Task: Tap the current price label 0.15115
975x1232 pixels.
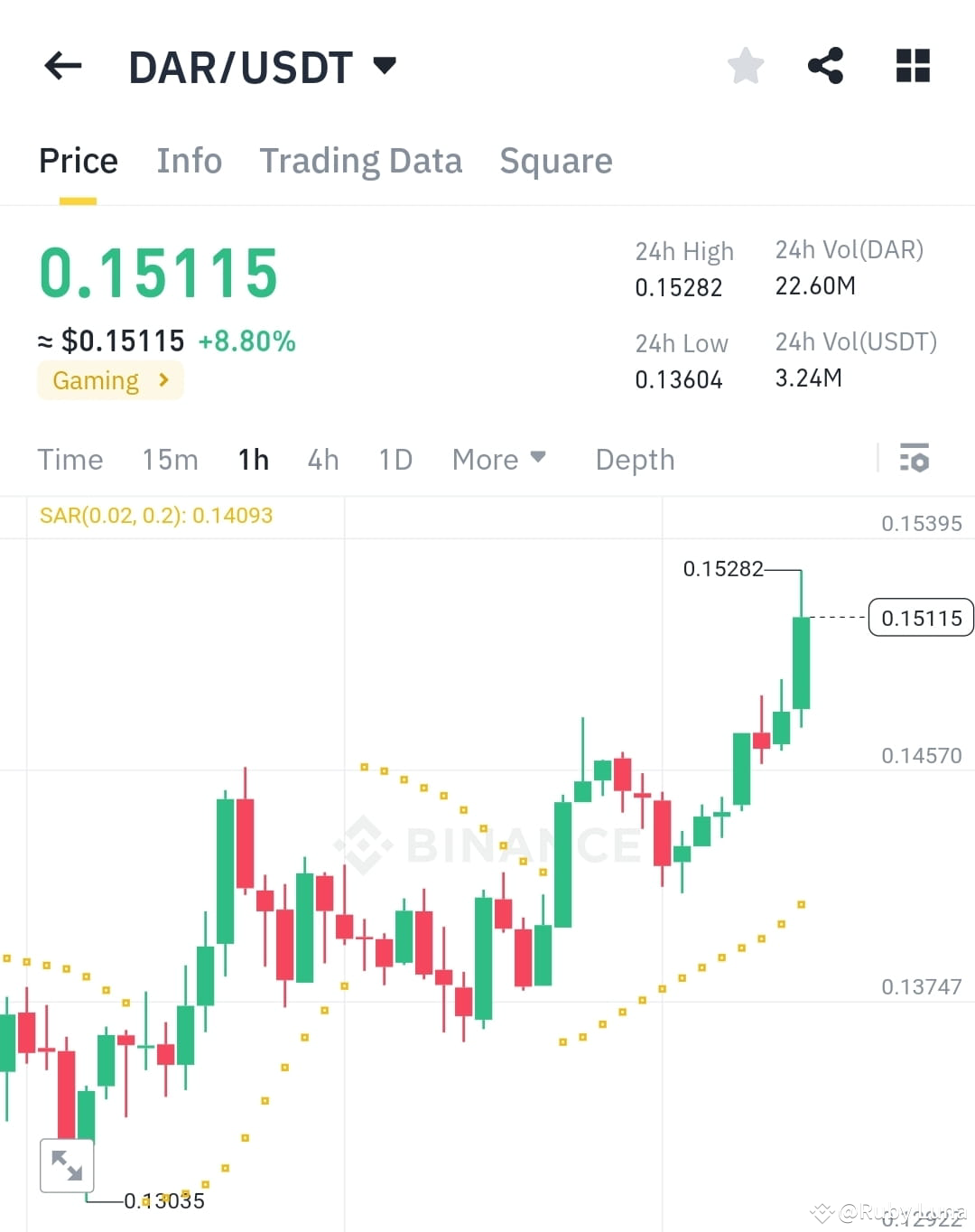Action: tap(920, 618)
